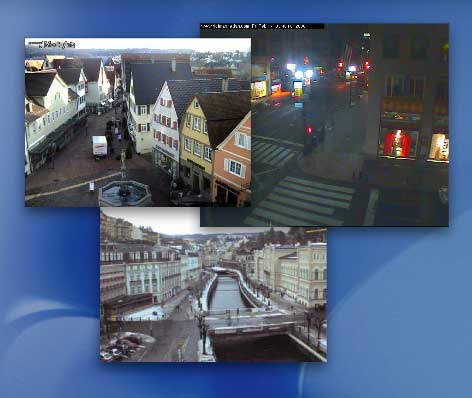Click the yellow half-timbered house facade

(196, 140)
